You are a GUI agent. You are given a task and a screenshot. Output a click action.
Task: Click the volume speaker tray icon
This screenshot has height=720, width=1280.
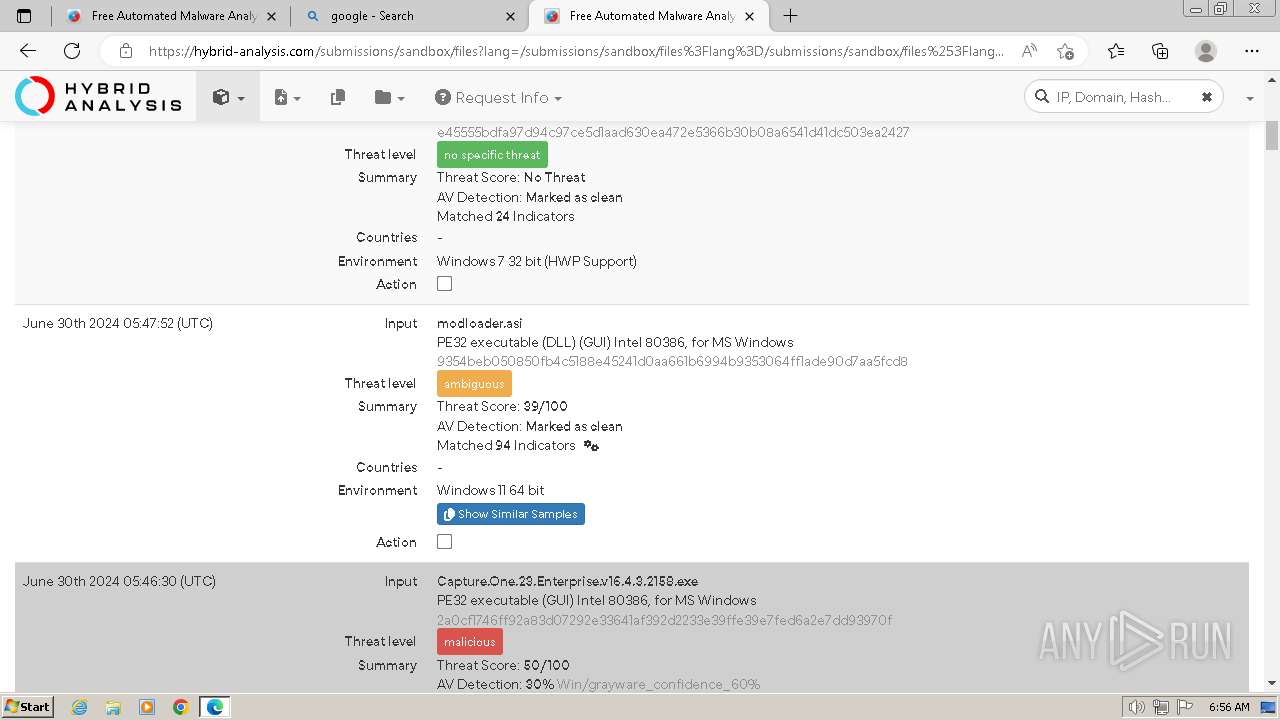[1137, 707]
